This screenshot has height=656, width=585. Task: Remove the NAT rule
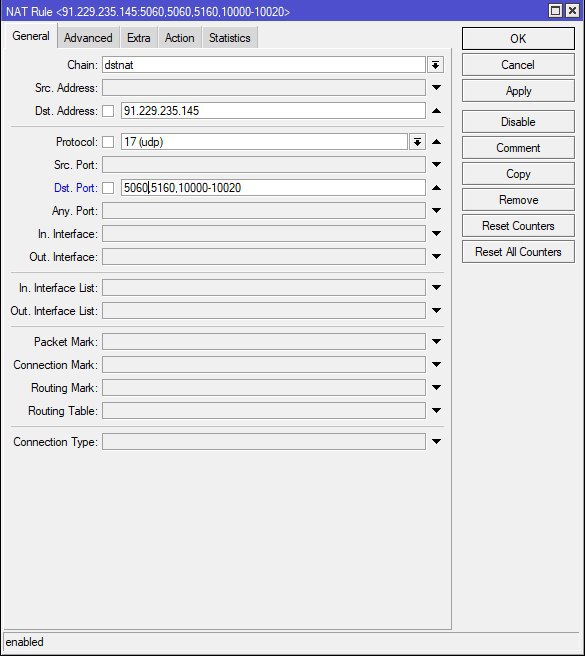[x=518, y=200]
